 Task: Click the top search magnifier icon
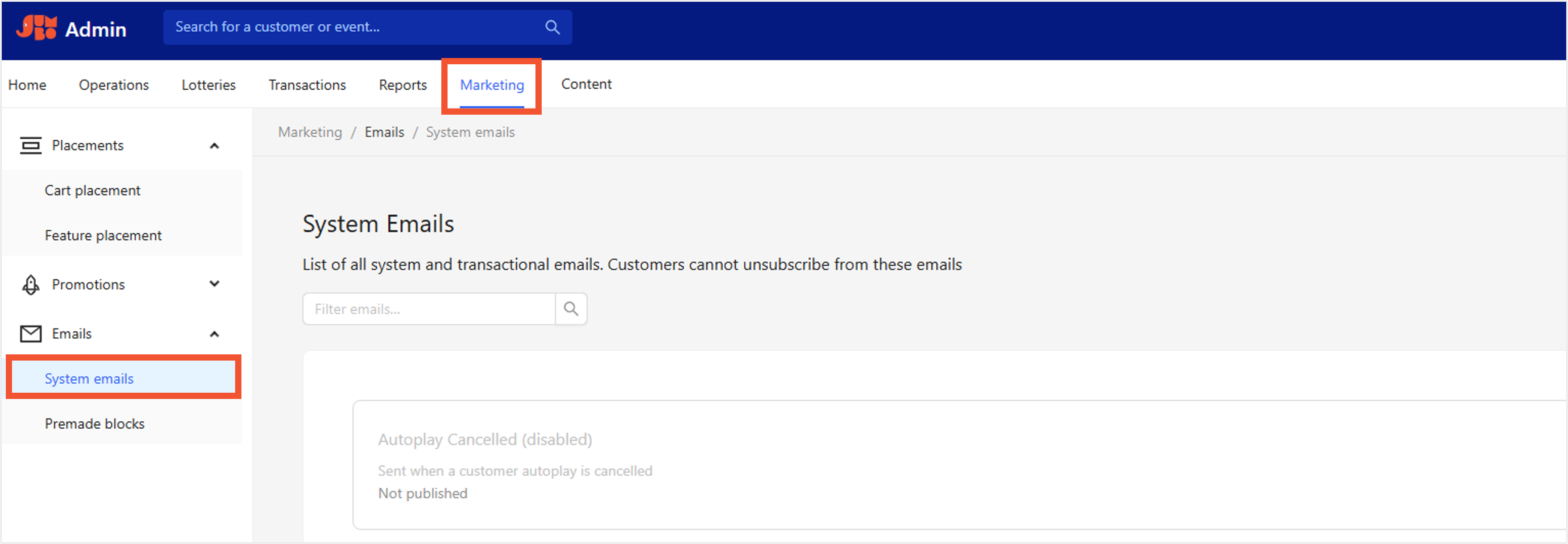point(552,27)
